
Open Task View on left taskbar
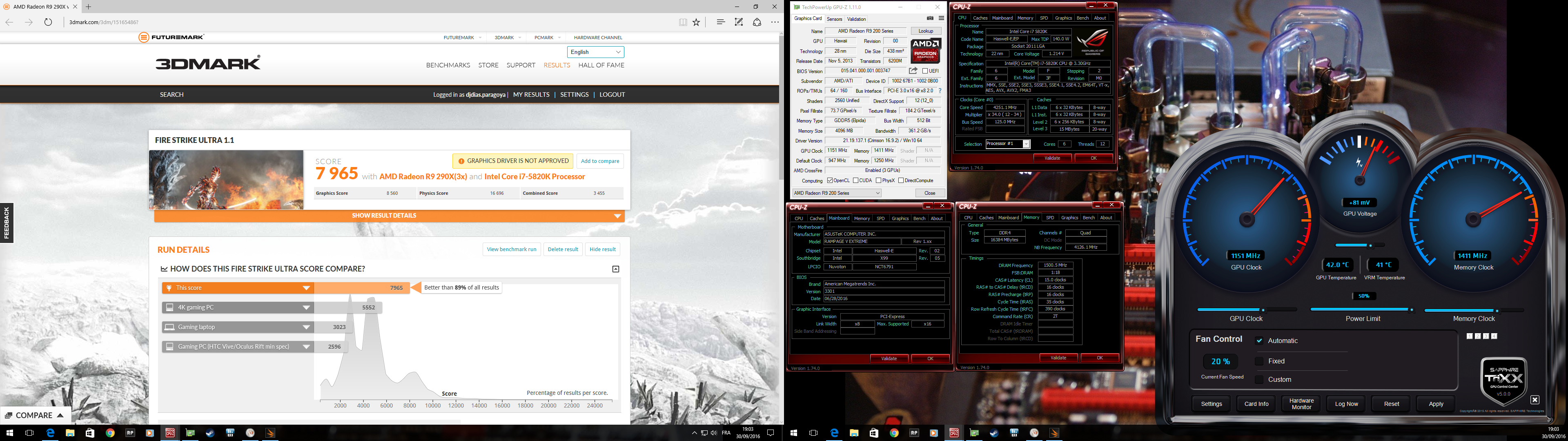point(29,433)
